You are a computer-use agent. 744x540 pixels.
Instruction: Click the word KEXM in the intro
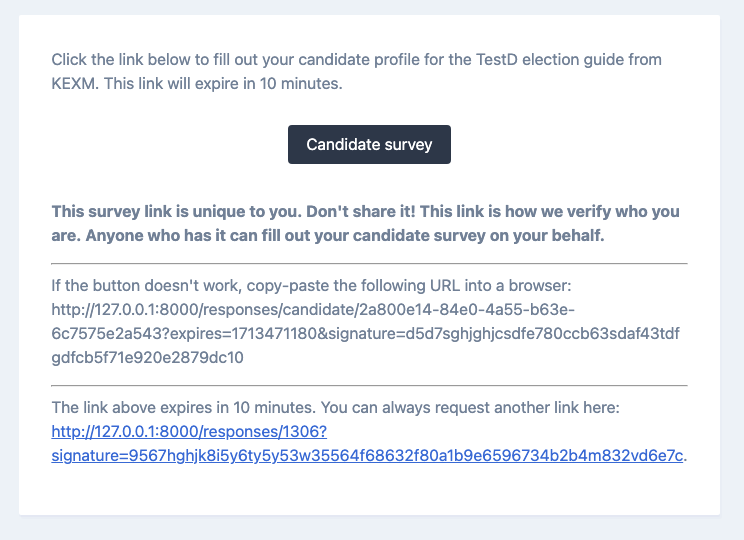73,84
